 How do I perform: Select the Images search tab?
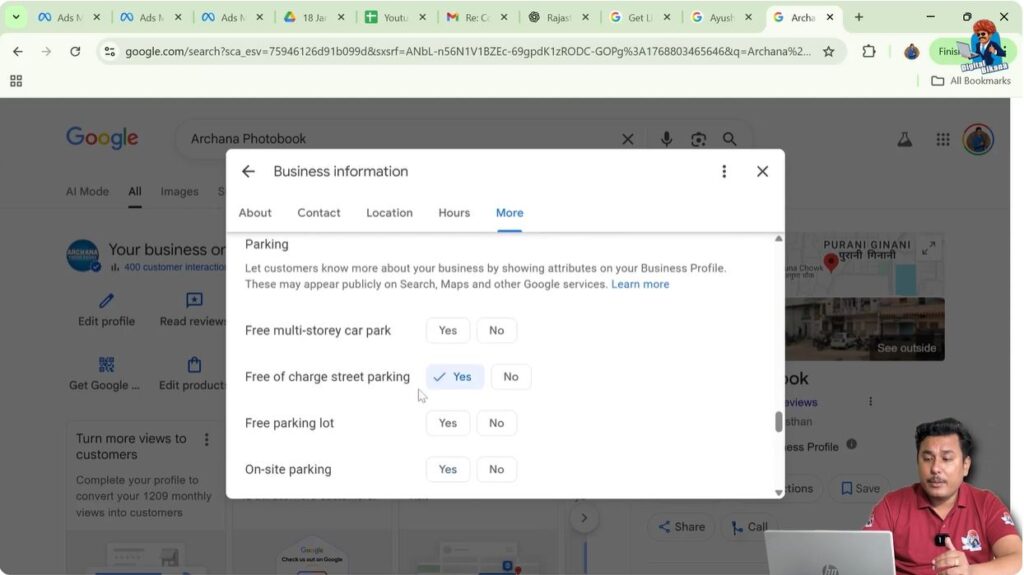point(179,191)
